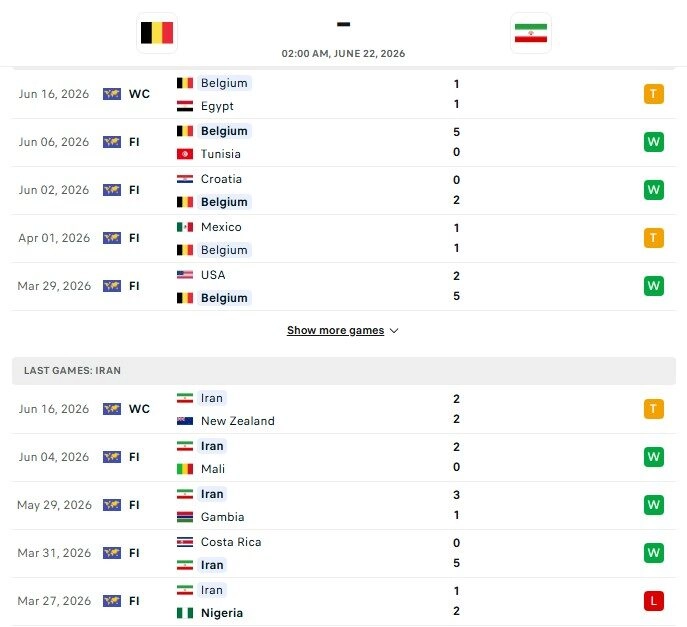Screen dimensions: 687x627
Task: Expand the Show more games list
Action: (336, 330)
